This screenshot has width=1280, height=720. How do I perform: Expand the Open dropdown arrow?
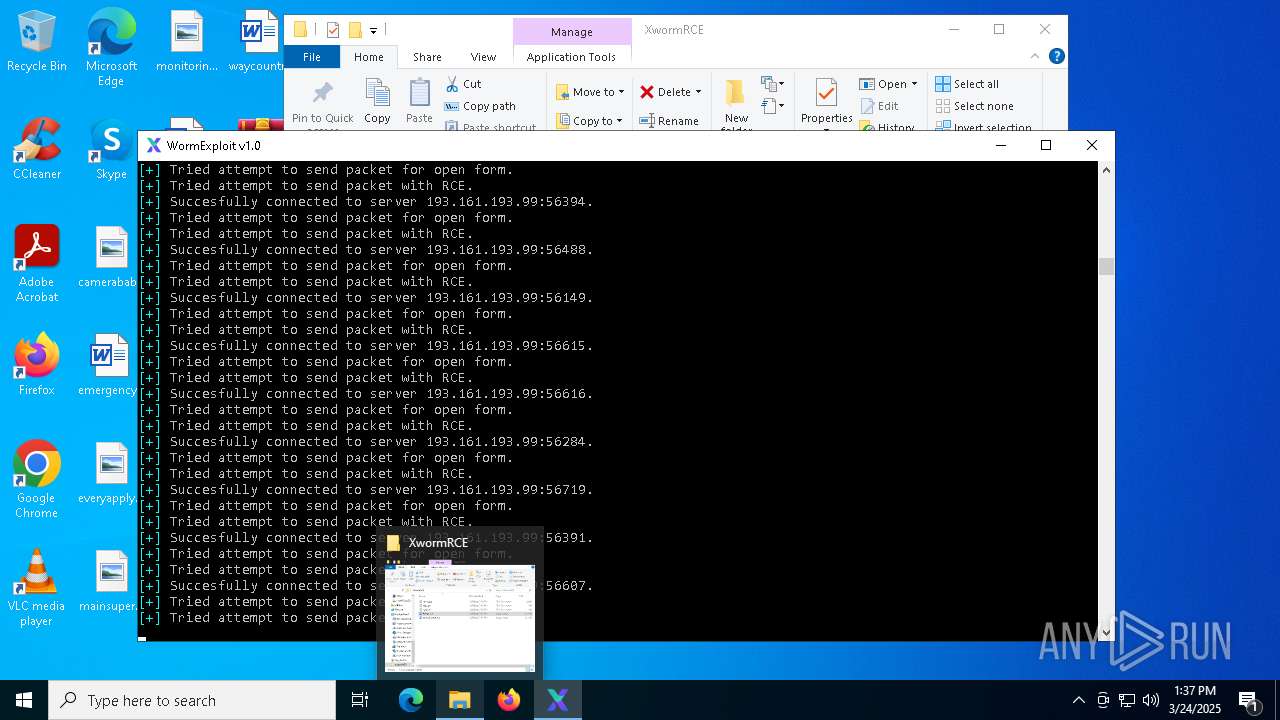pos(914,84)
